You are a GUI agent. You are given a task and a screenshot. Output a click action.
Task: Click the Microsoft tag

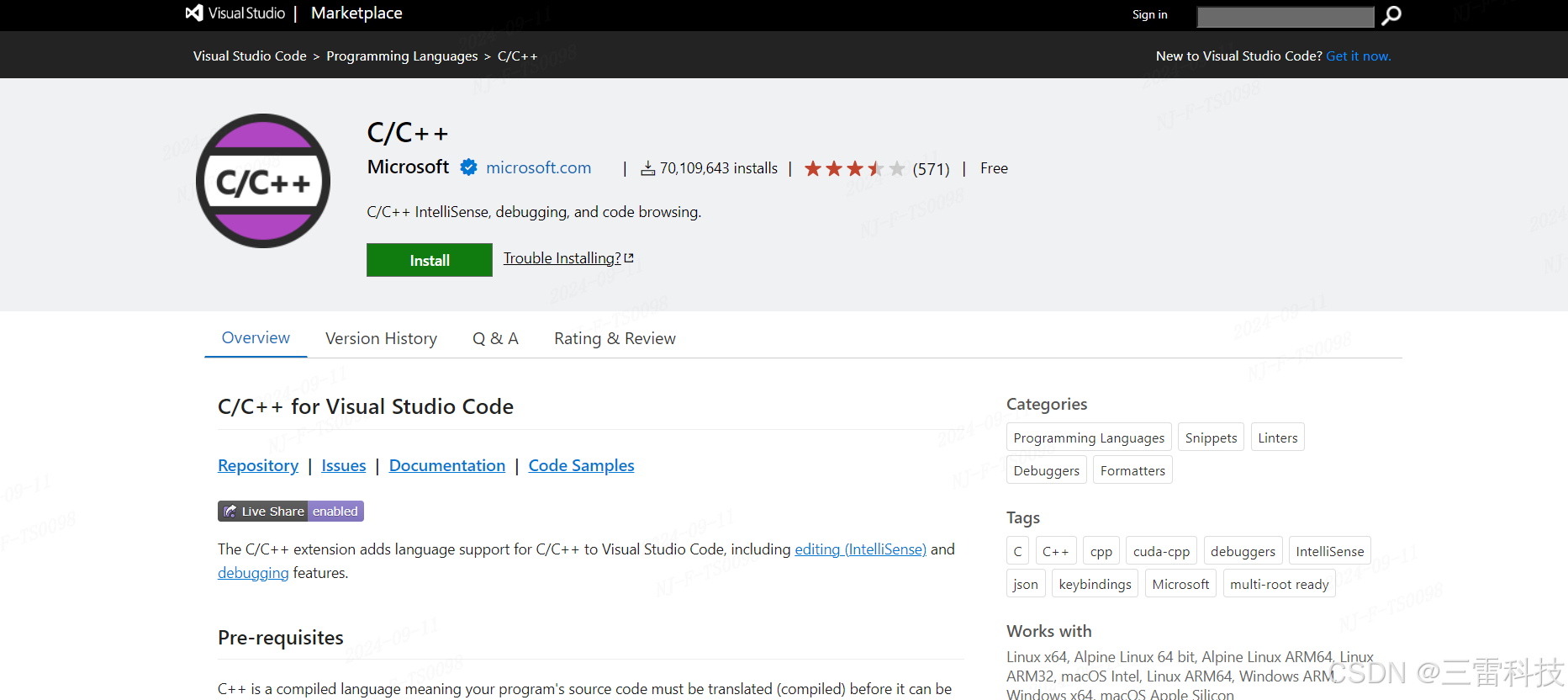coord(1180,584)
